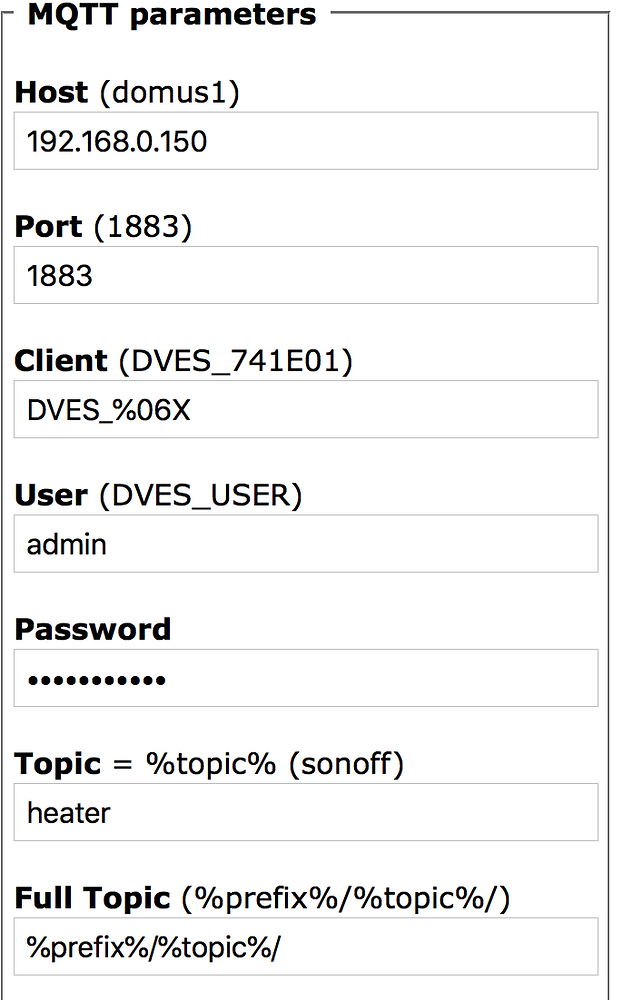Click the bold User label
Image resolution: width=622 pixels, height=1000 pixels.
tap(51, 496)
